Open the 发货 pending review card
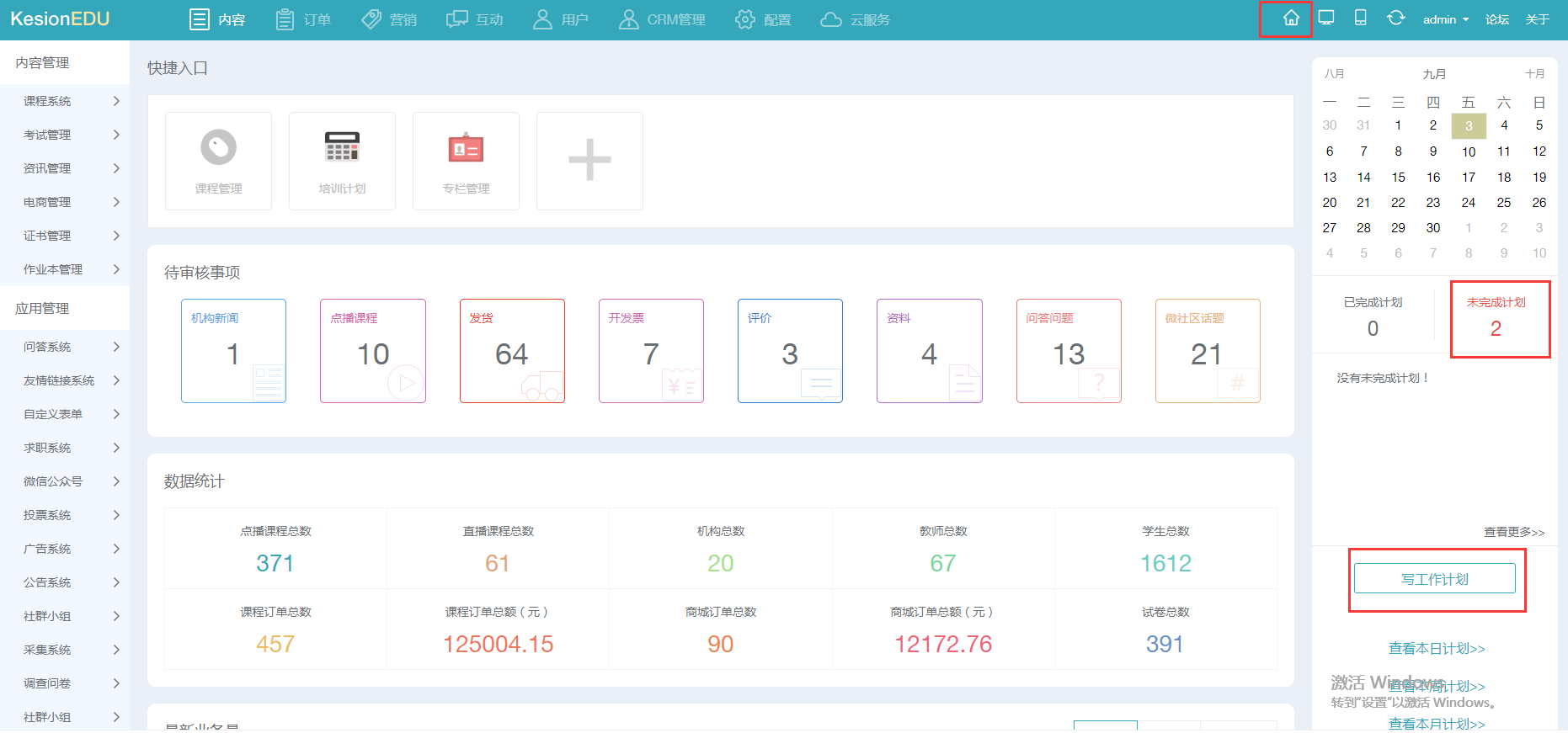Image resolution: width=1568 pixels, height=733 pixels. (x=512, y=351)
